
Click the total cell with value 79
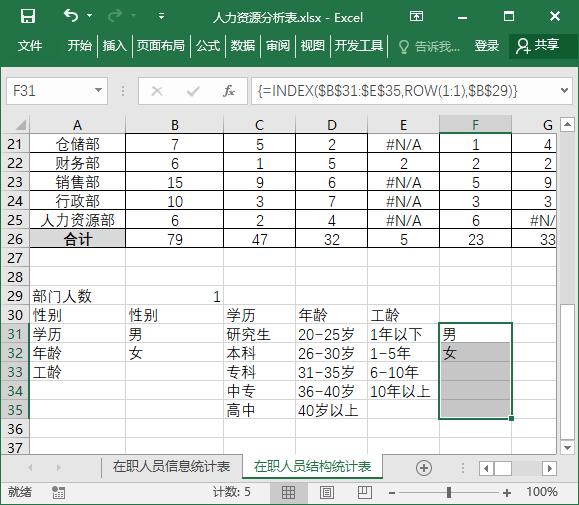175,239
